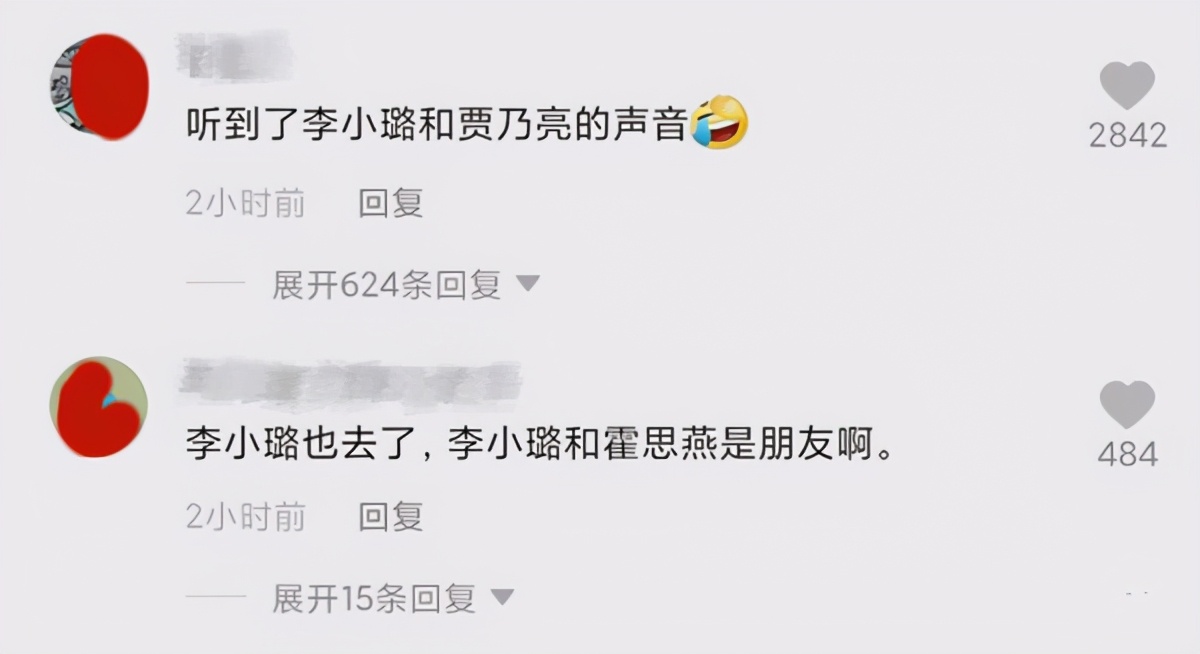The width and height of the screenshot is (1200, 654).
Task: Click the down arrow beside 展开15条回复
Action: click(501, 598)
